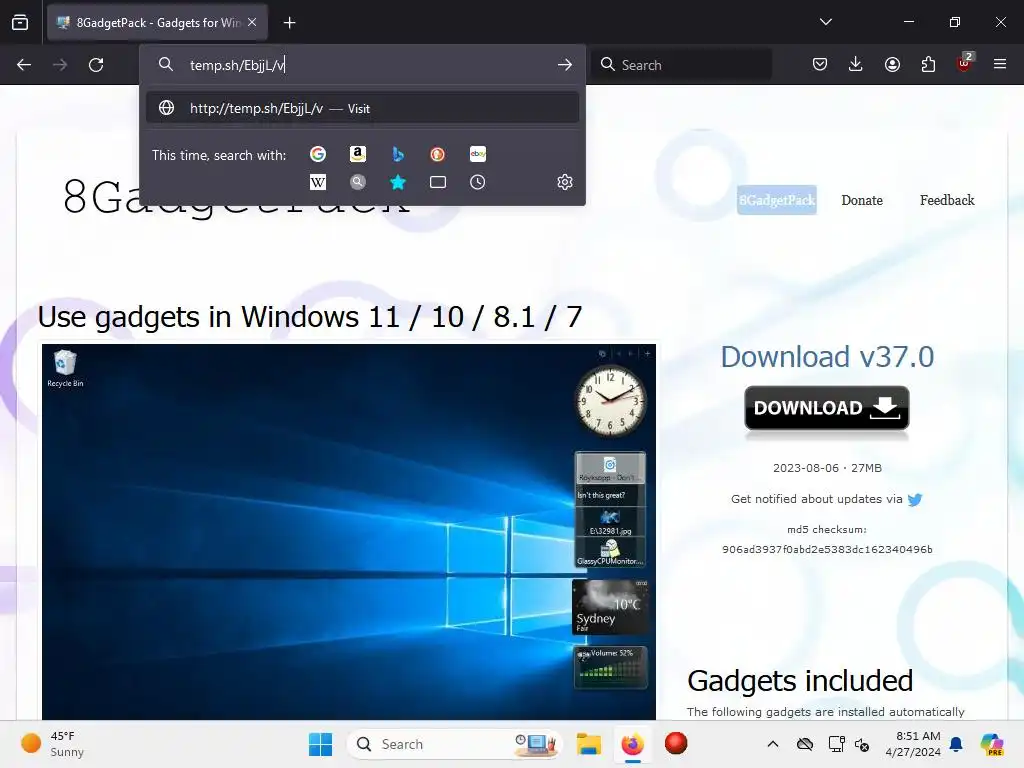Open the Twitter bird update link
The height and width of the screenshot is (768, 1024).
[915, 500]
